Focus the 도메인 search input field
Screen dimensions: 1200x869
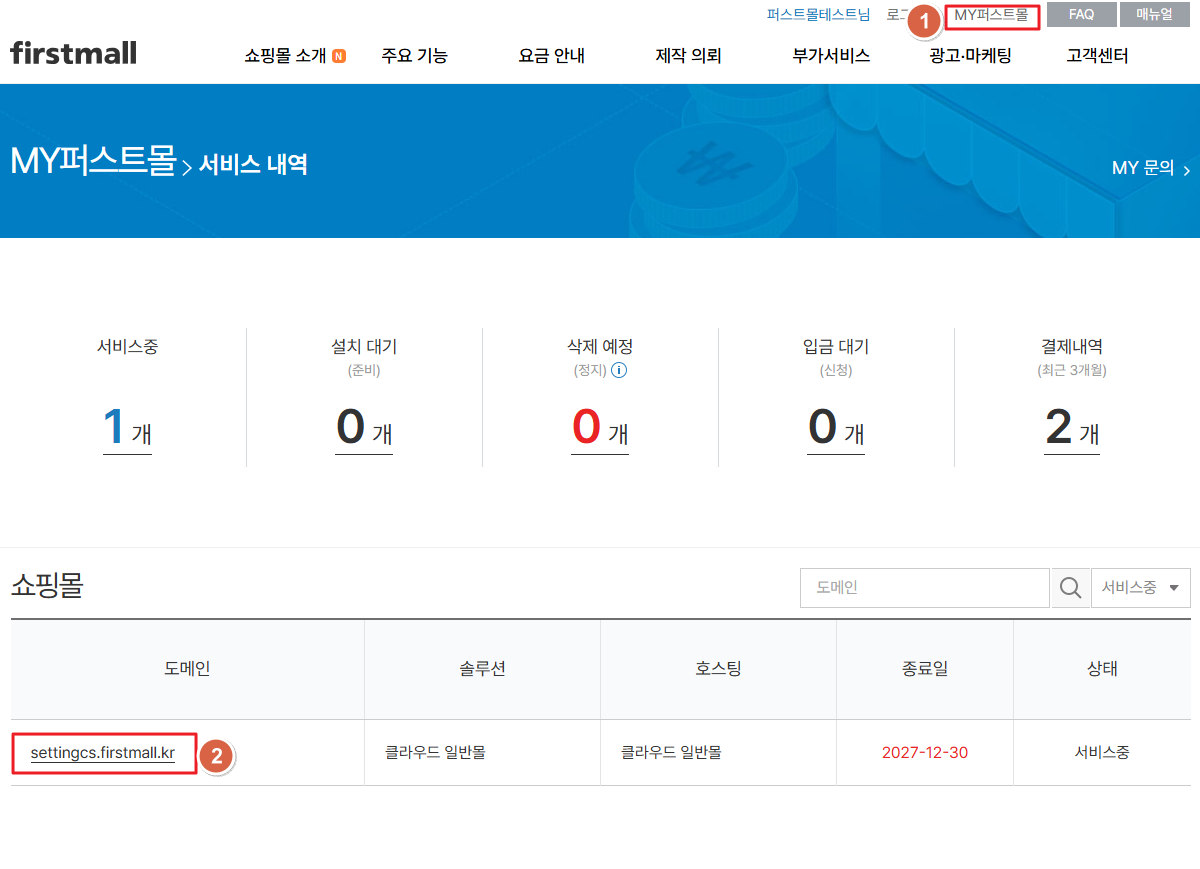[x=925, y=588]
